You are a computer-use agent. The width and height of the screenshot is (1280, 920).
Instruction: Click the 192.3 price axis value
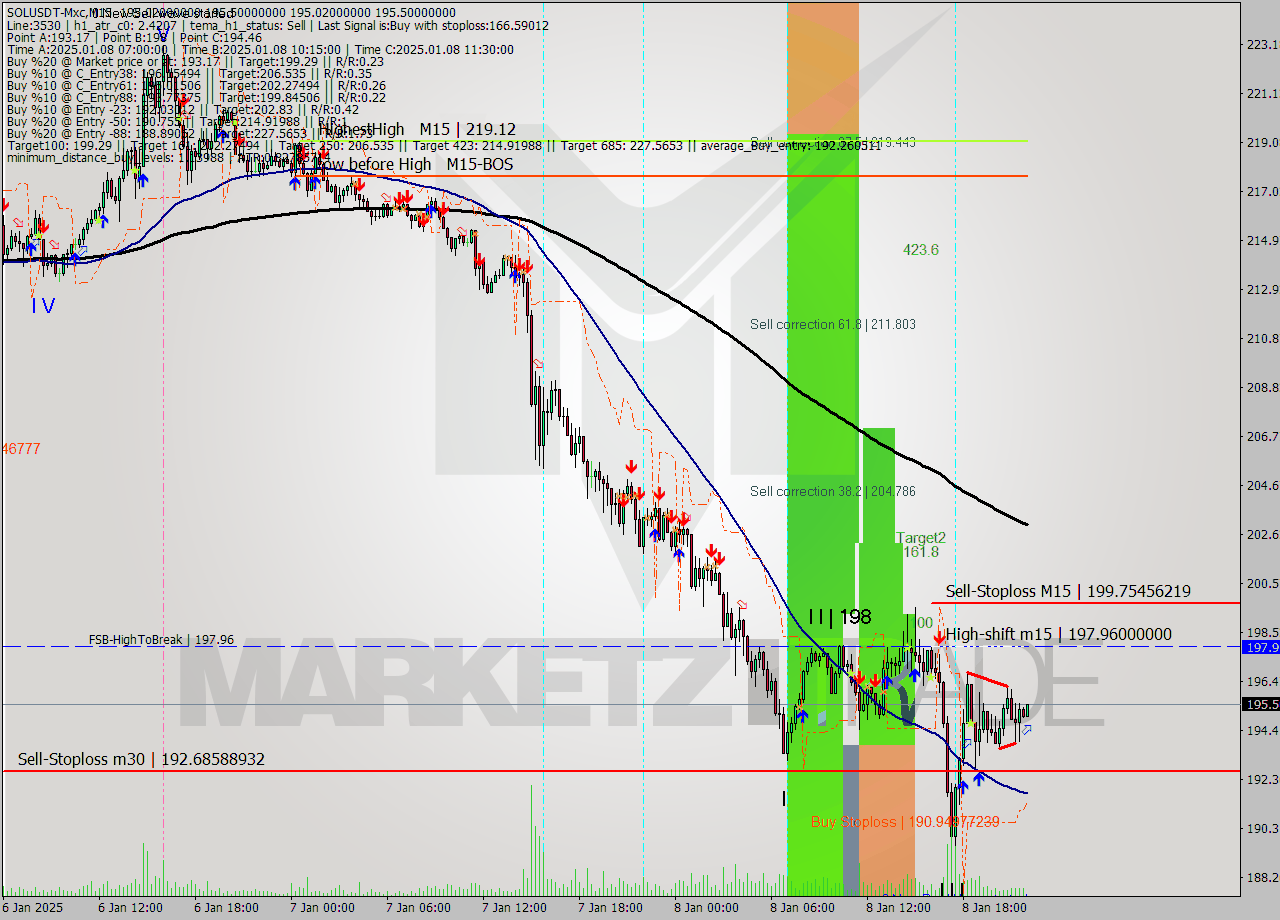(x=1263, y=779)
